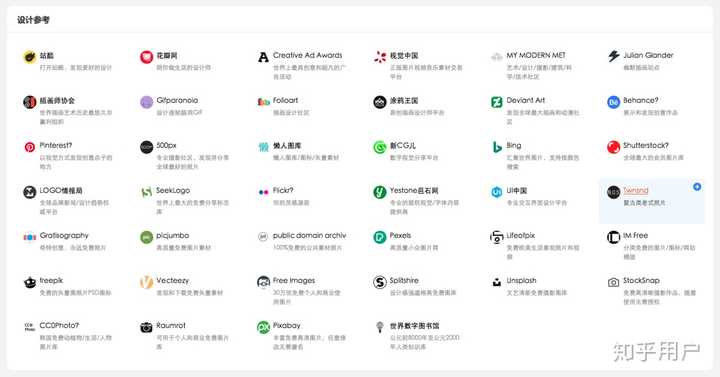Click the Gratisography colorful icon
Image resolution: width=720 pixels, height=377 pixels.
[30, 237]
